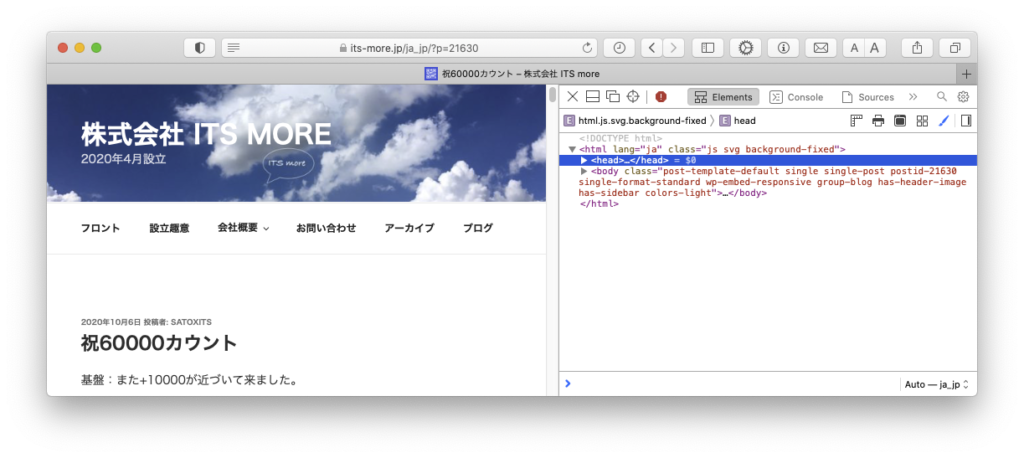Open the お問い合わせ page link
The width and height of the screenshot is (1024, 458).
(326, 228)
